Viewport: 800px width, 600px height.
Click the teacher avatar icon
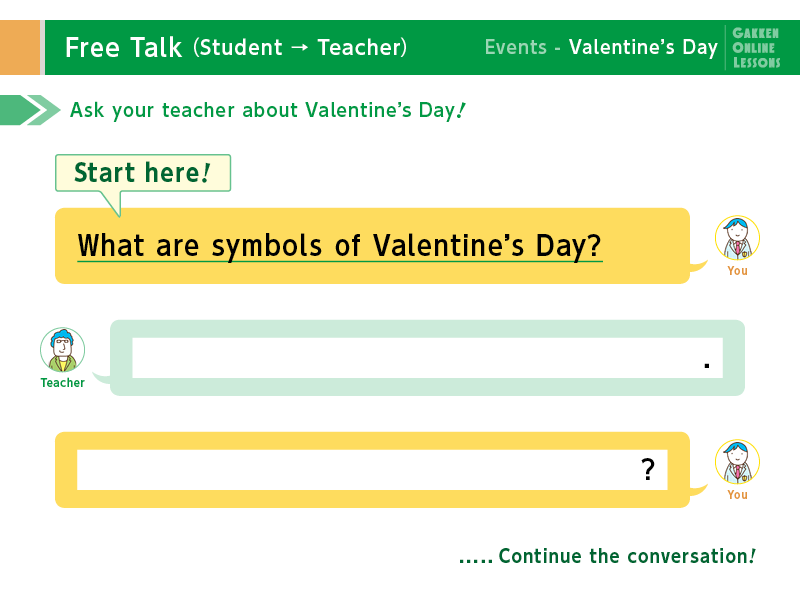point(62,349)
